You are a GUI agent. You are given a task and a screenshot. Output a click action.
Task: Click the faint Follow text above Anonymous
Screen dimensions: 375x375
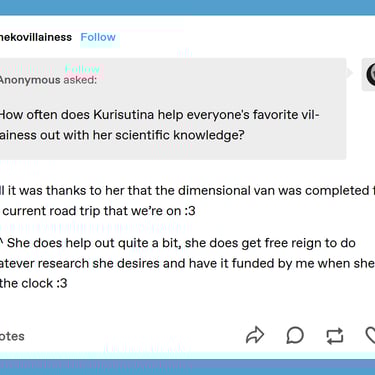82,69
